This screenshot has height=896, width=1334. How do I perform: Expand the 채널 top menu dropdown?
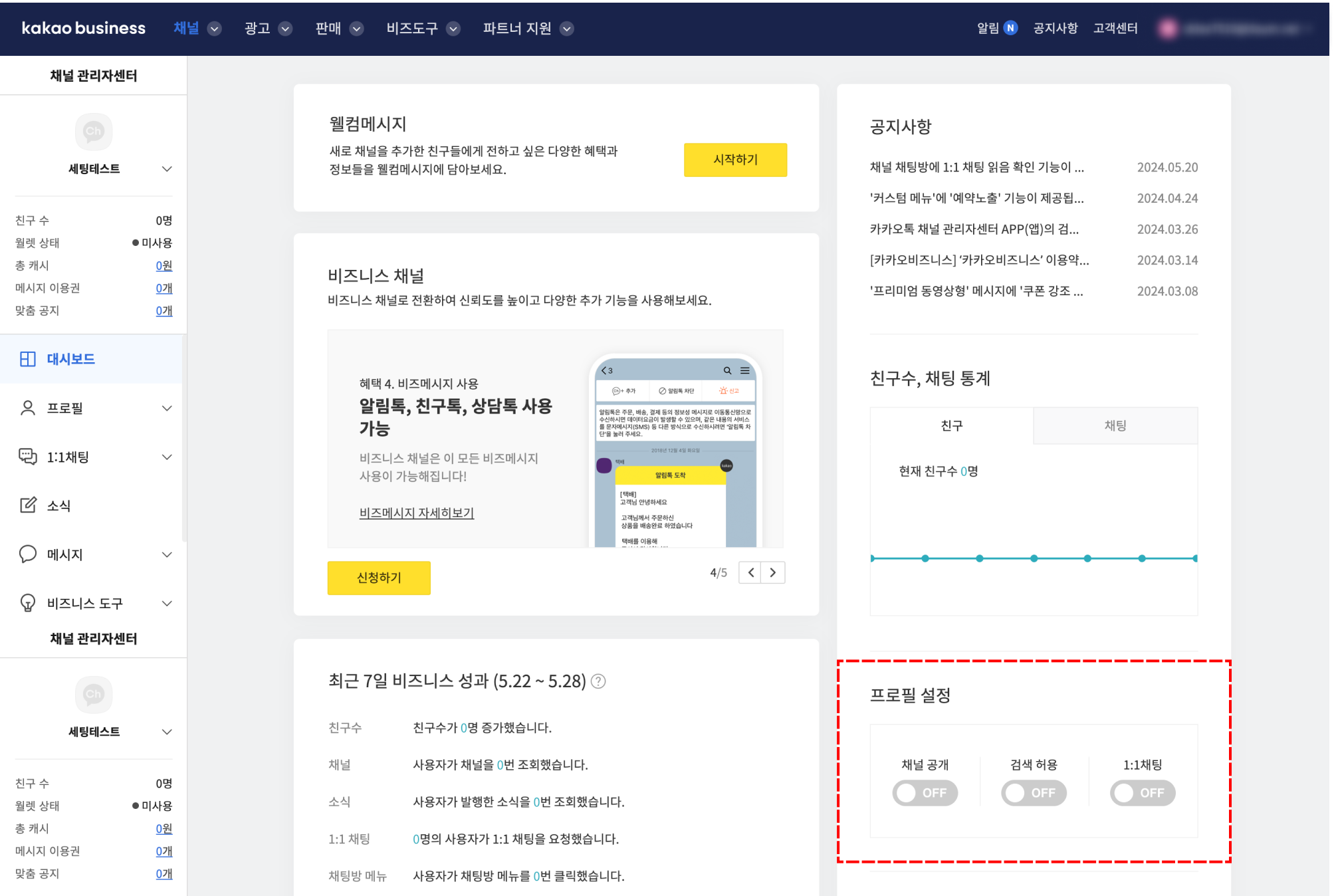coord(215,29)
